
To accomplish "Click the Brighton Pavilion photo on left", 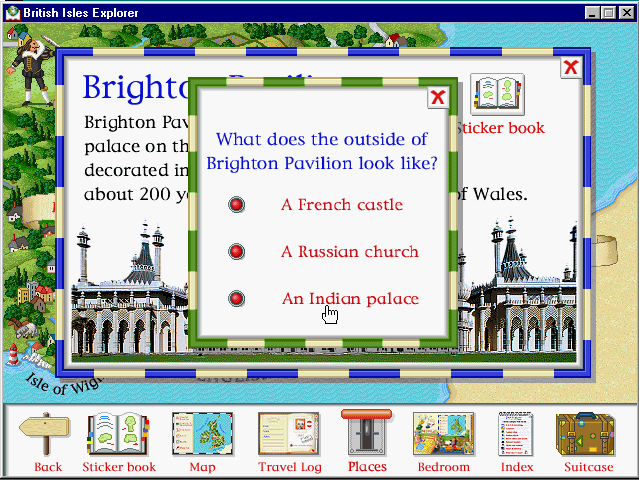I will 130,291.
